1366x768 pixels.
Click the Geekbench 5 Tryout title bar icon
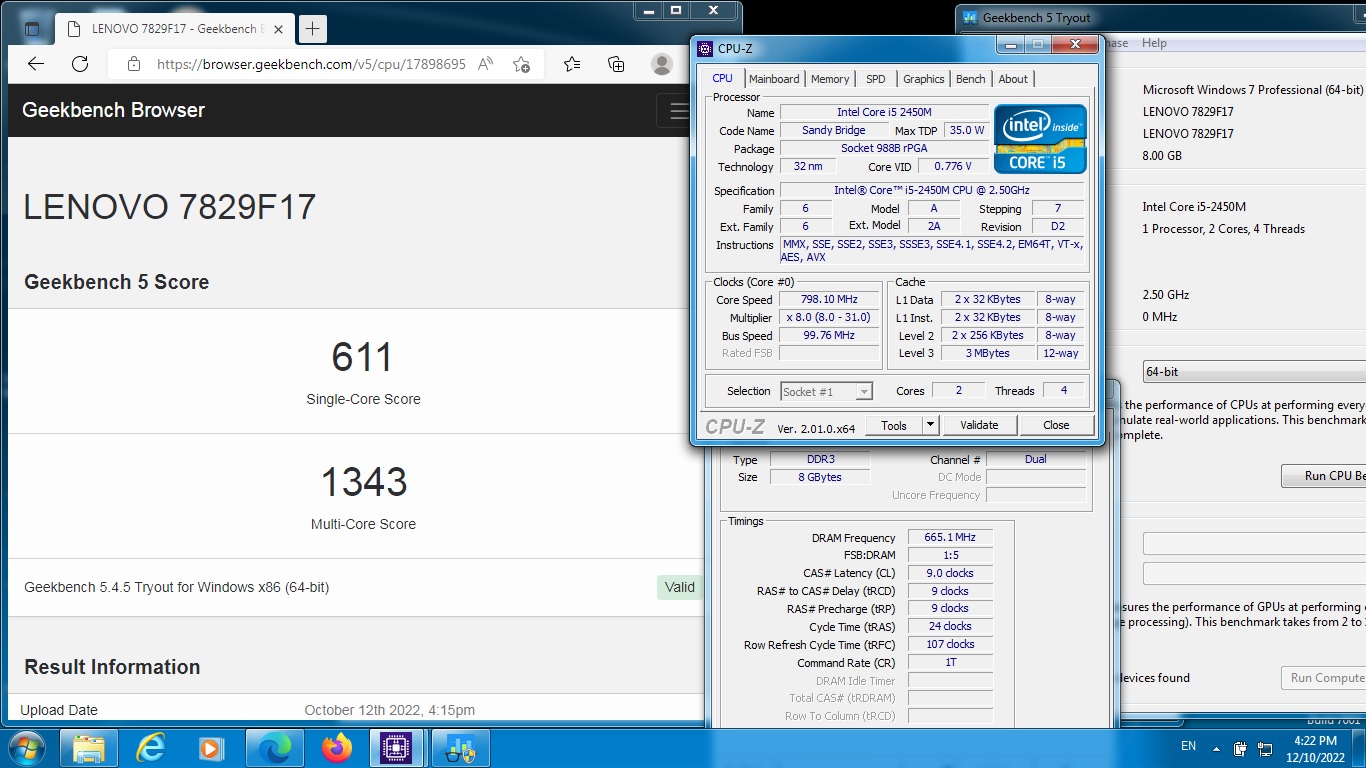pyautogui.click(x=970, y=18)
